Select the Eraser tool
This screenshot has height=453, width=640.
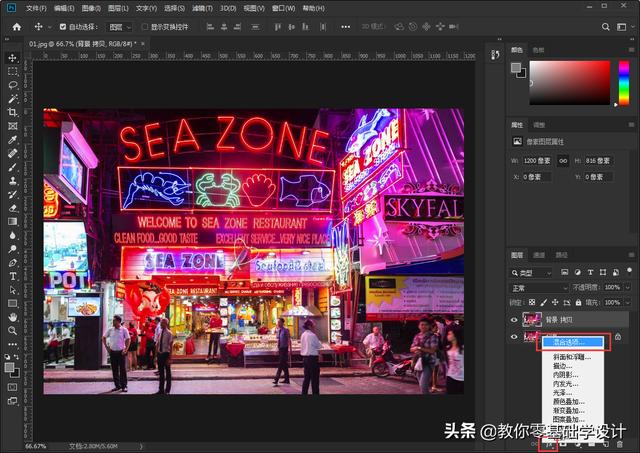pyautogui.click(x=12, y=208)
